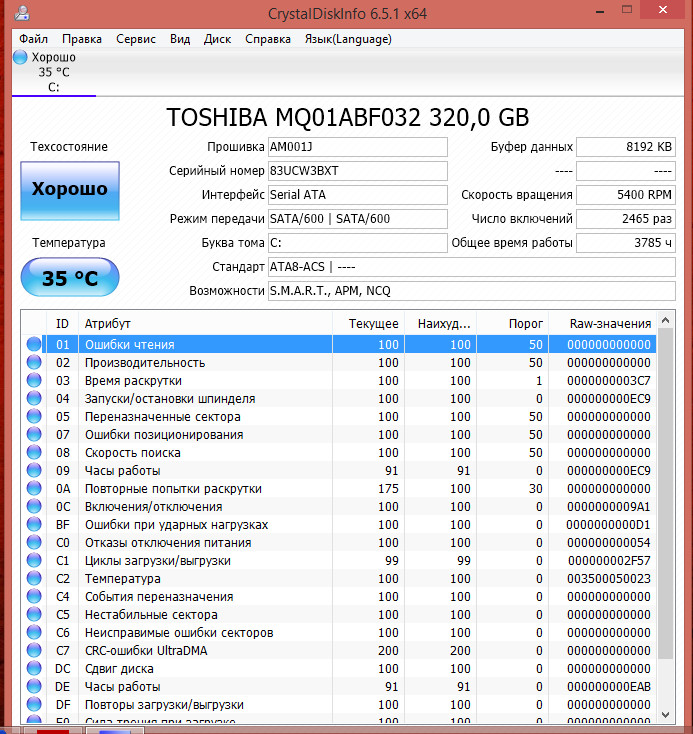Click the rotation speed field 5400 RPM
Screen dimensions: 693x734
tap(626, 195)
